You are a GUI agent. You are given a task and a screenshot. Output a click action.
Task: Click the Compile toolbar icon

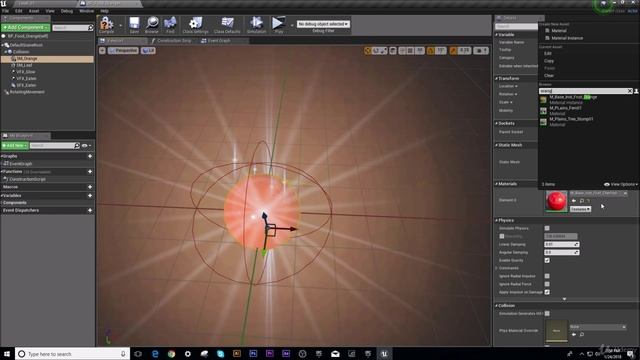click(x=107, y=24)
